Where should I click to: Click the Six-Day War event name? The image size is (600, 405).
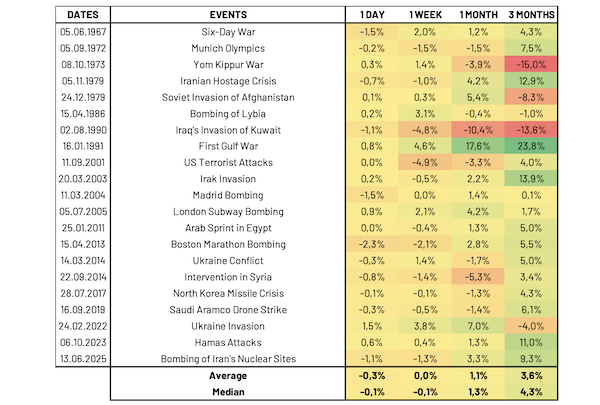(229, 32)
